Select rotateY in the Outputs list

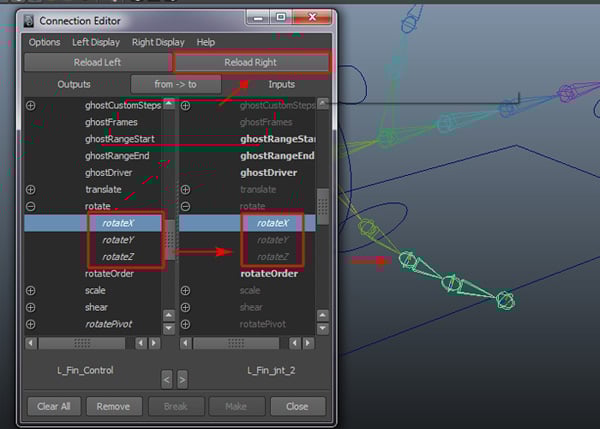coord(118,240)
